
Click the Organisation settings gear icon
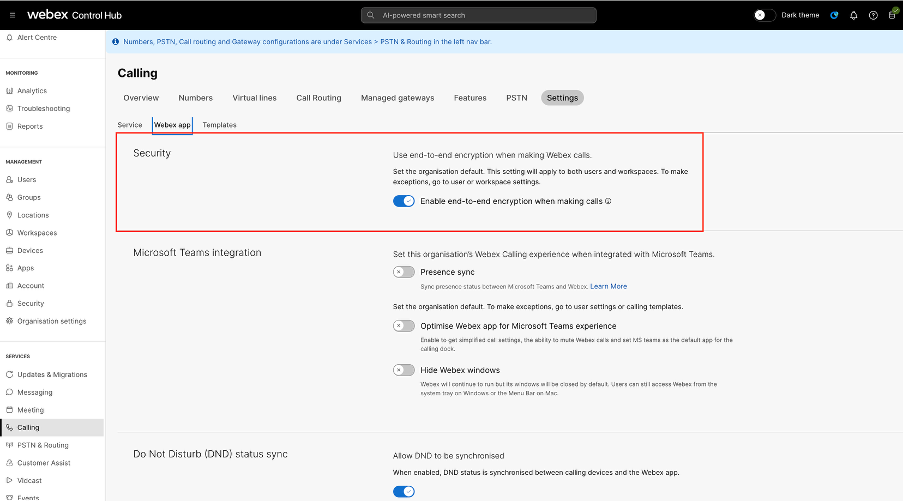[x=9, y=321]
